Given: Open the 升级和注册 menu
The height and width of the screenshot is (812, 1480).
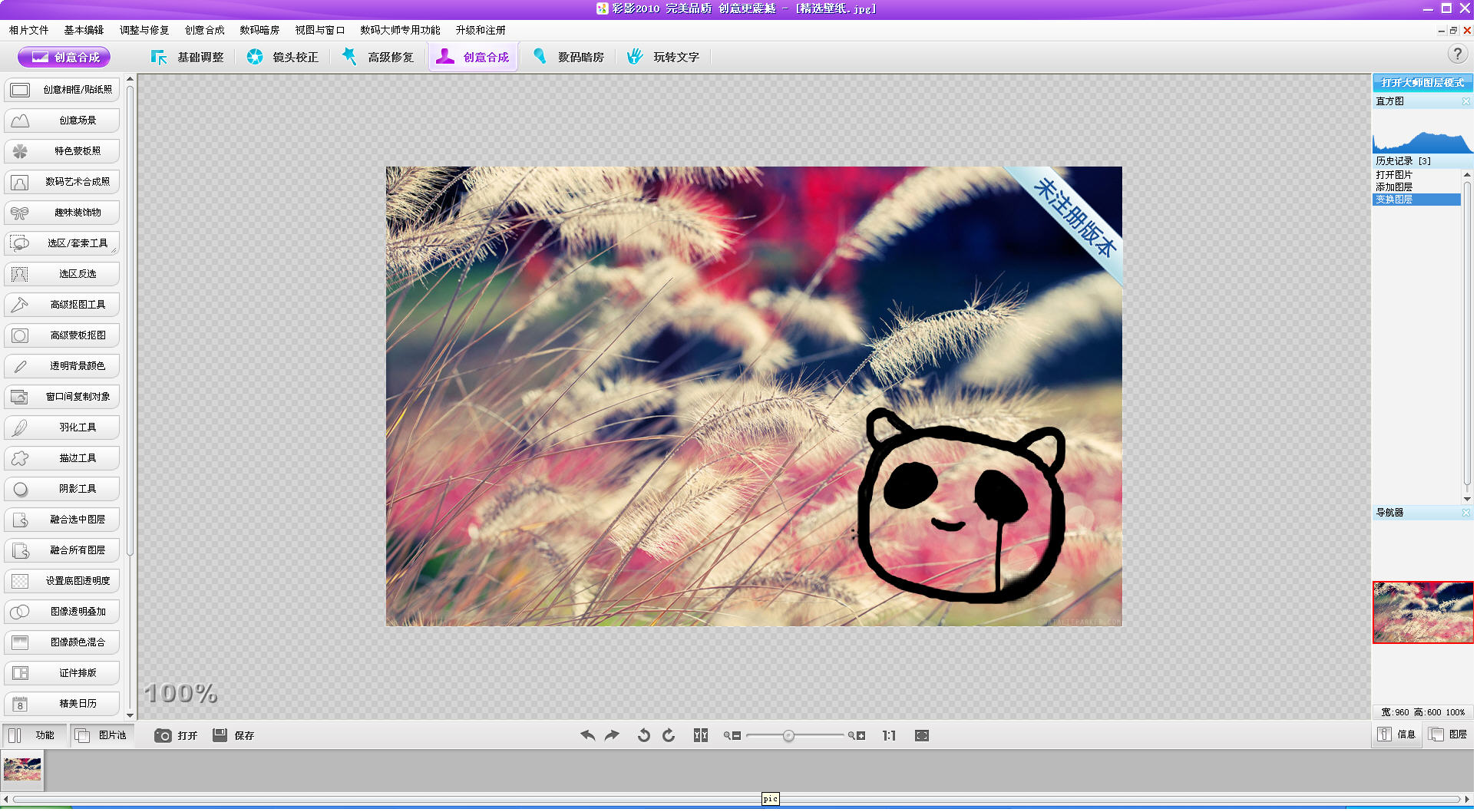Looking at the screenshot, I should click(x=481, y=30).
